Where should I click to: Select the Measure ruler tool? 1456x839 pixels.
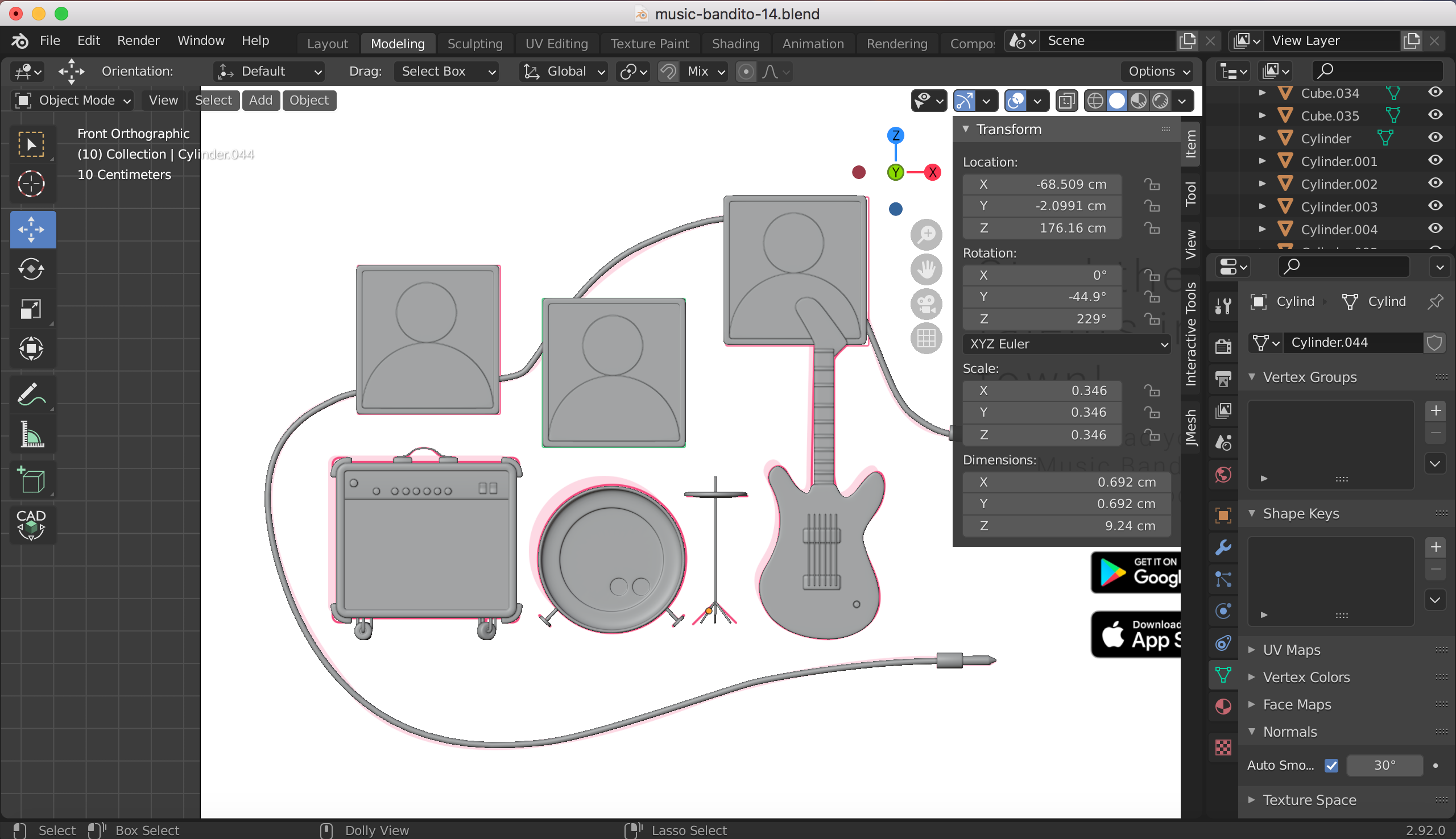coord(32,434)
